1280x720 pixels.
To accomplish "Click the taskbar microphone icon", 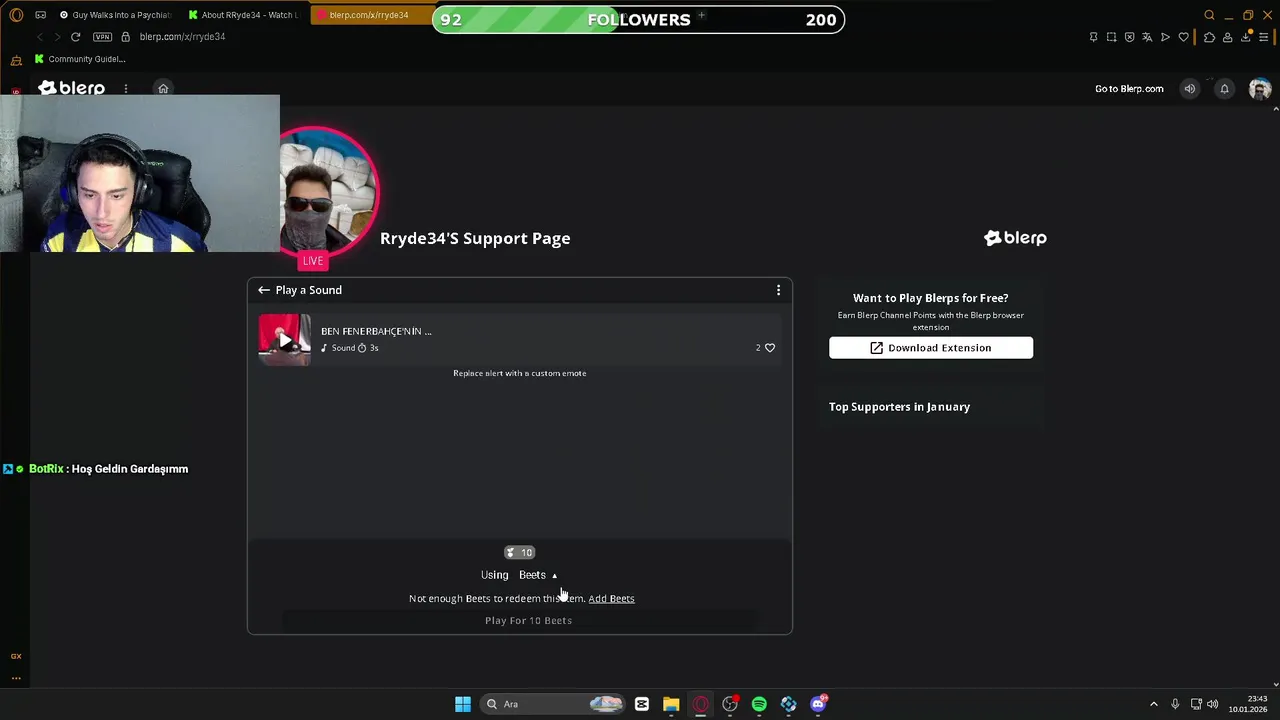I will point(1175,704).
